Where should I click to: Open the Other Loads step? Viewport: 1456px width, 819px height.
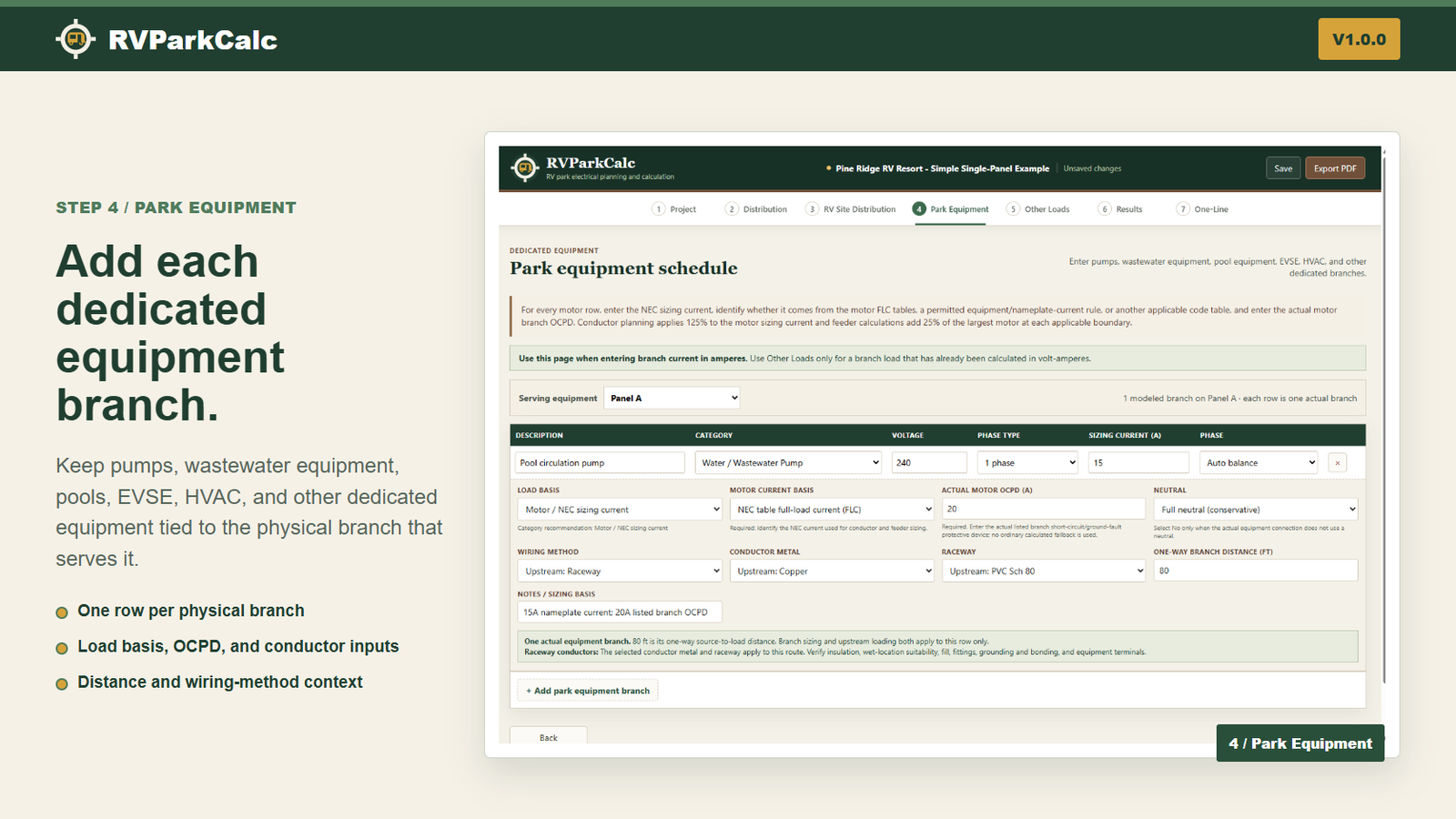pyautogui.click(x=1038, y=209)
